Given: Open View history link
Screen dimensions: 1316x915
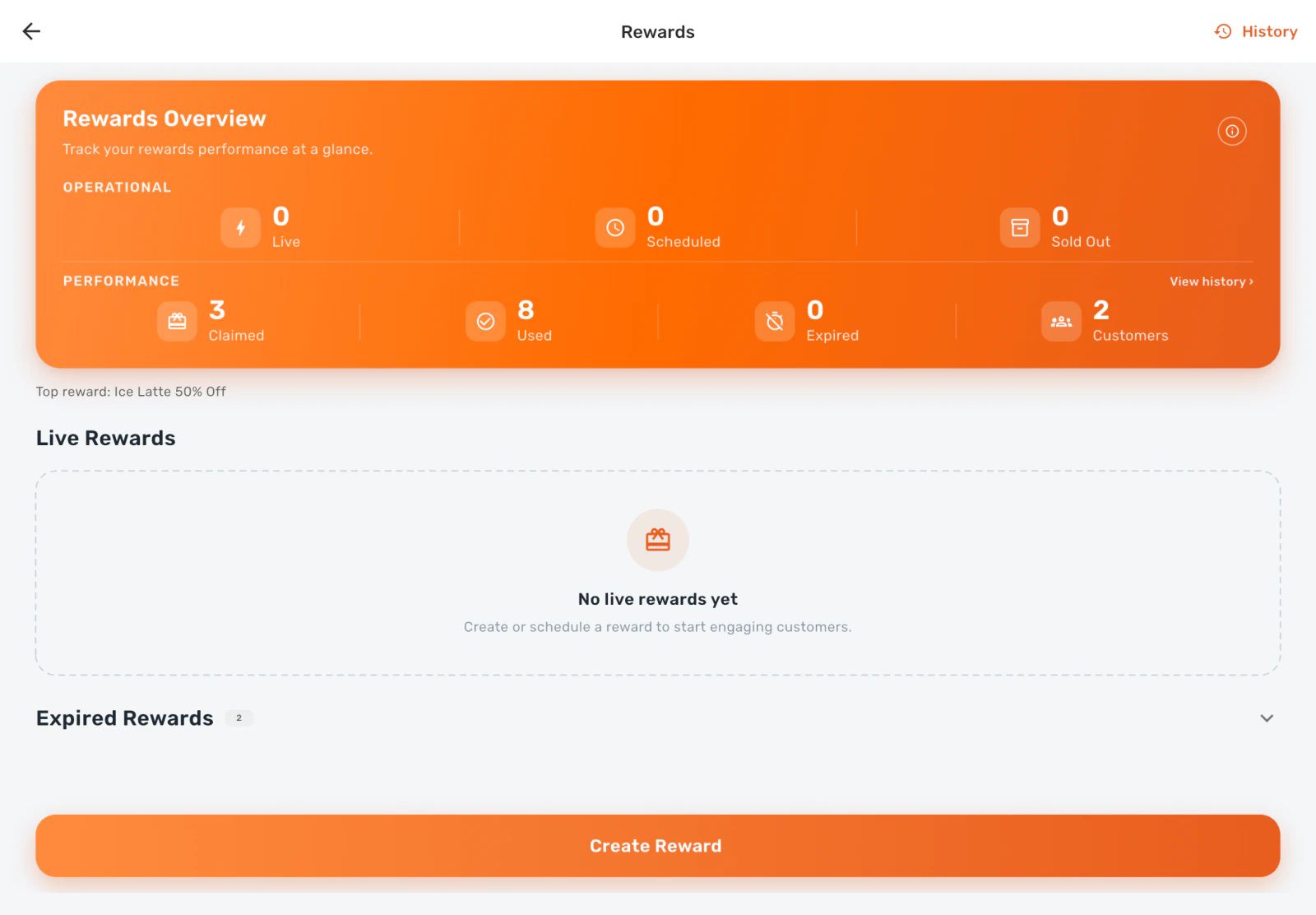Looking at the screenshot, I should (x=1212, y=281).
